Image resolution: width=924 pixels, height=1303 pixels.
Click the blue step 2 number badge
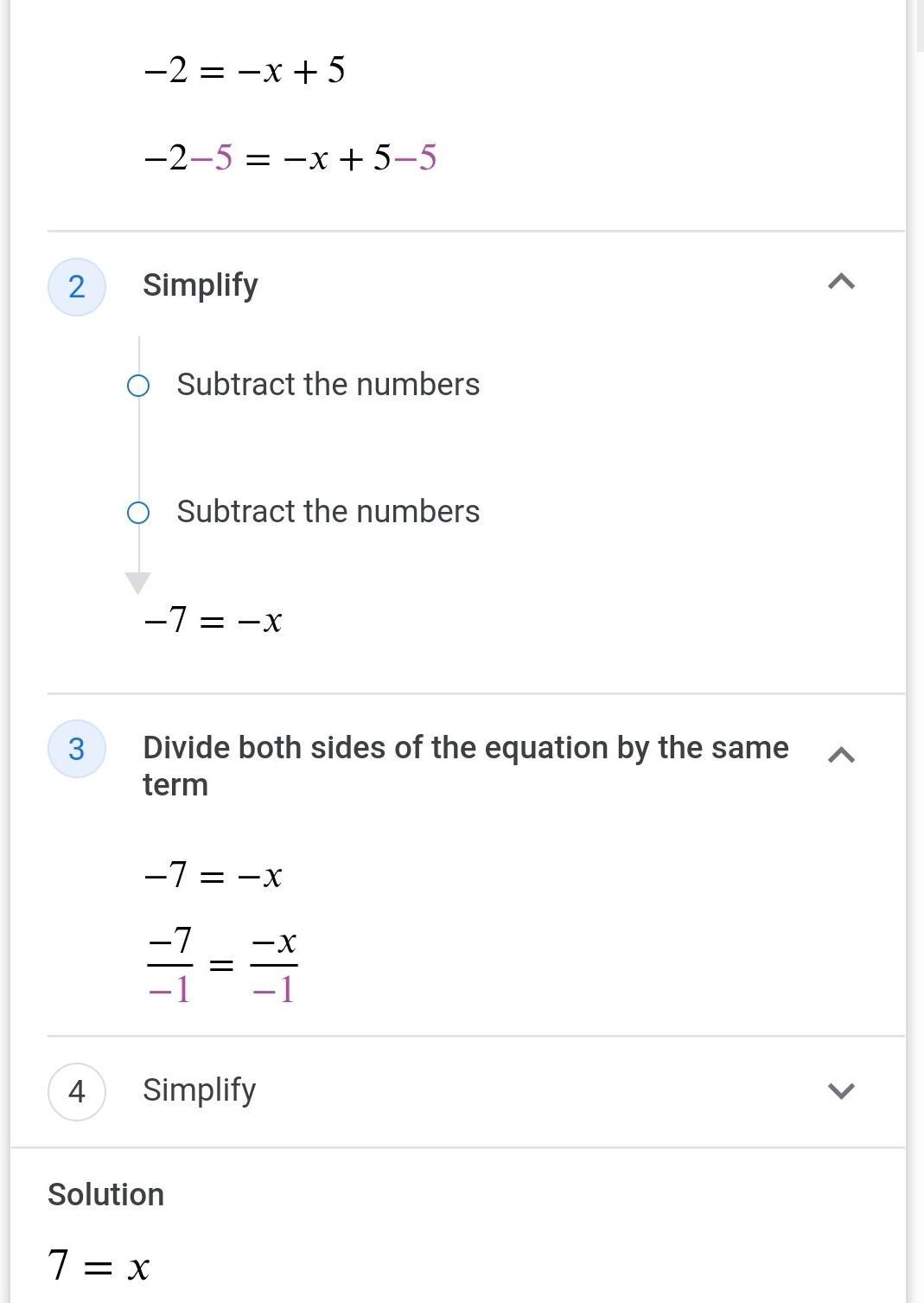(x=77, y=286)
